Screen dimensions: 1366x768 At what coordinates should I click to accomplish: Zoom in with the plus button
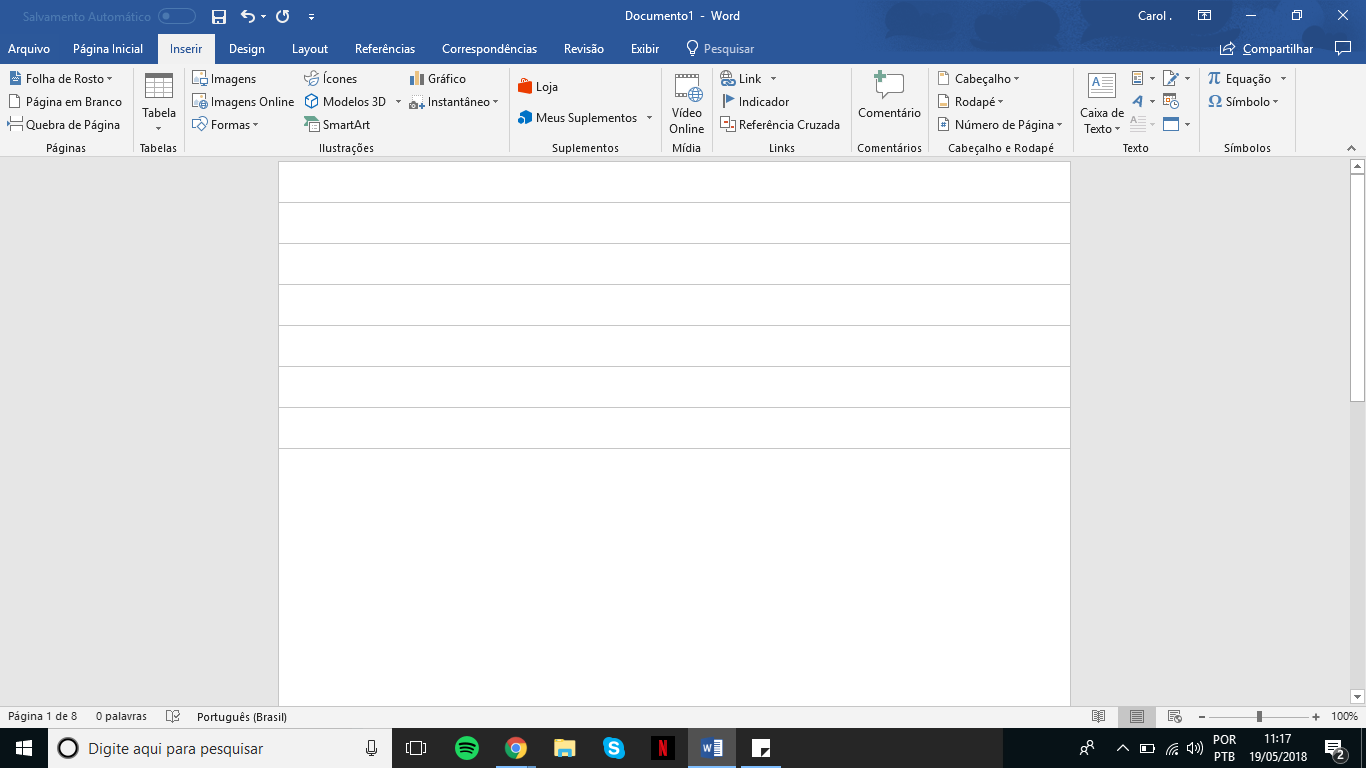[1316, 716]
